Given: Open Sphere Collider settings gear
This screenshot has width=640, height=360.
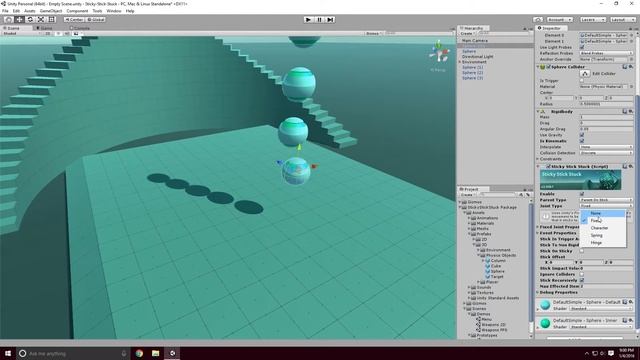Looking at the screenshot, I should click(631, 67).
